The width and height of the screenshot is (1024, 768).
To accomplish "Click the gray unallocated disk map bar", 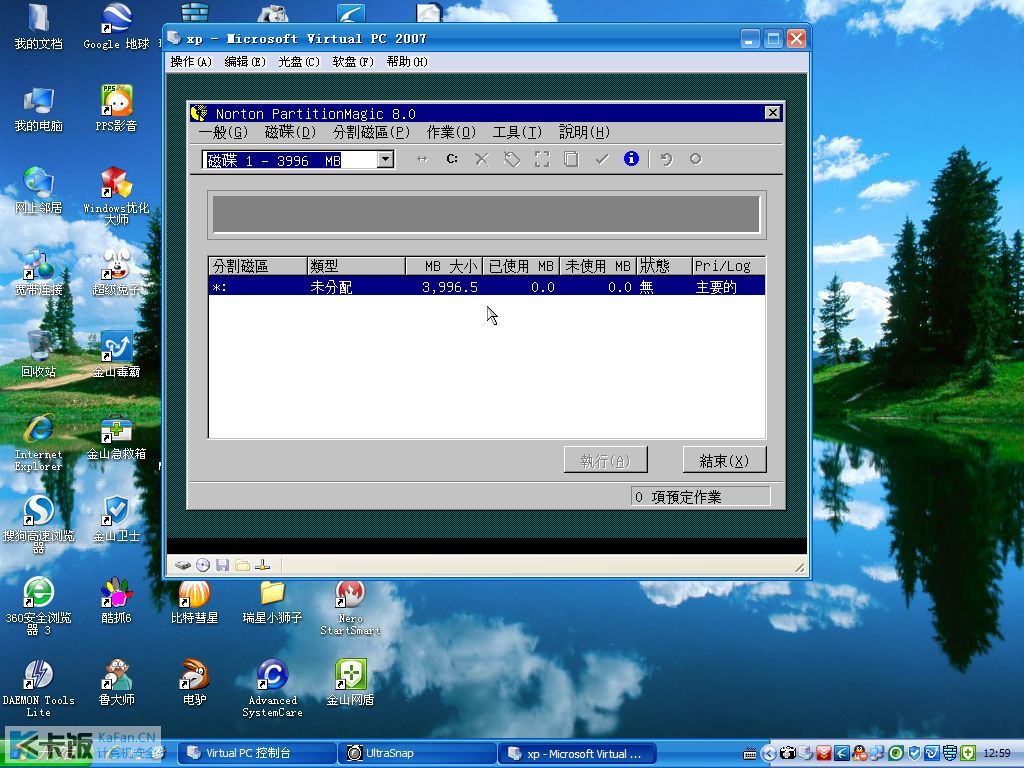I will pyautogui.click(x=487, y=214).
